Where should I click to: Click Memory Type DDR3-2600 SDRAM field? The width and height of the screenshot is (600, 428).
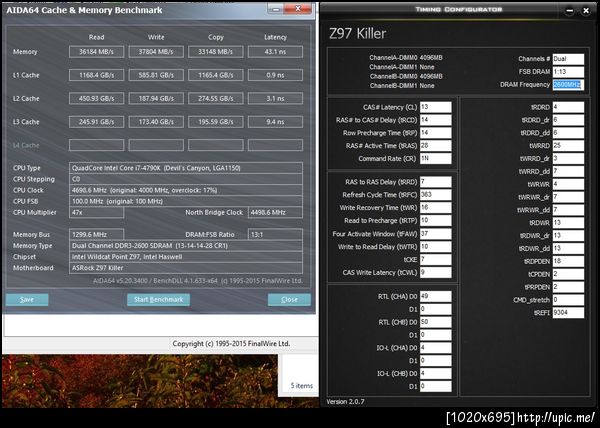point(186,246)
